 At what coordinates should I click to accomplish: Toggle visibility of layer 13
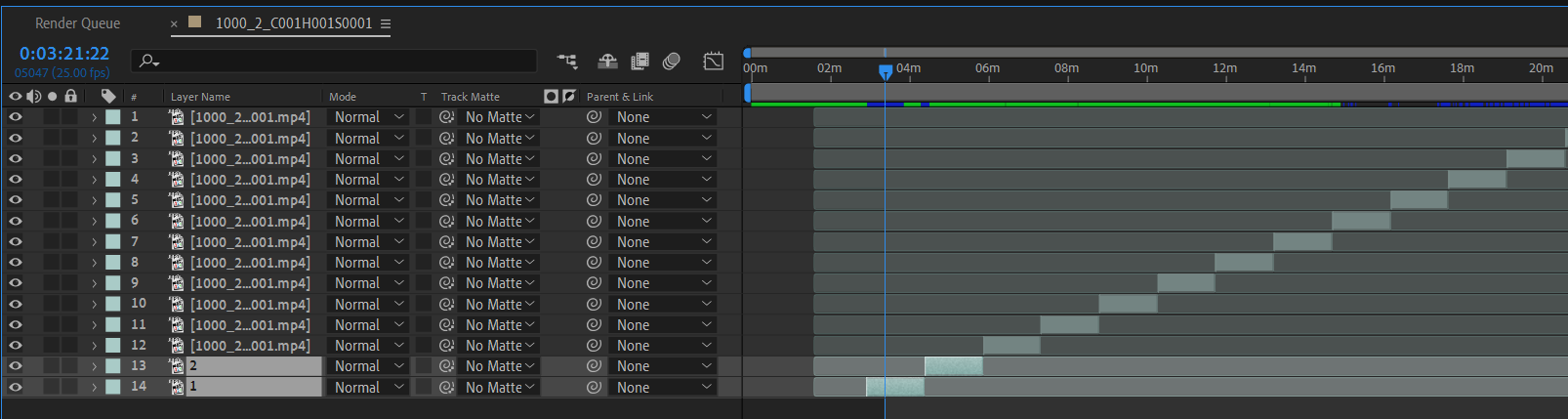[x=16, y=366]
